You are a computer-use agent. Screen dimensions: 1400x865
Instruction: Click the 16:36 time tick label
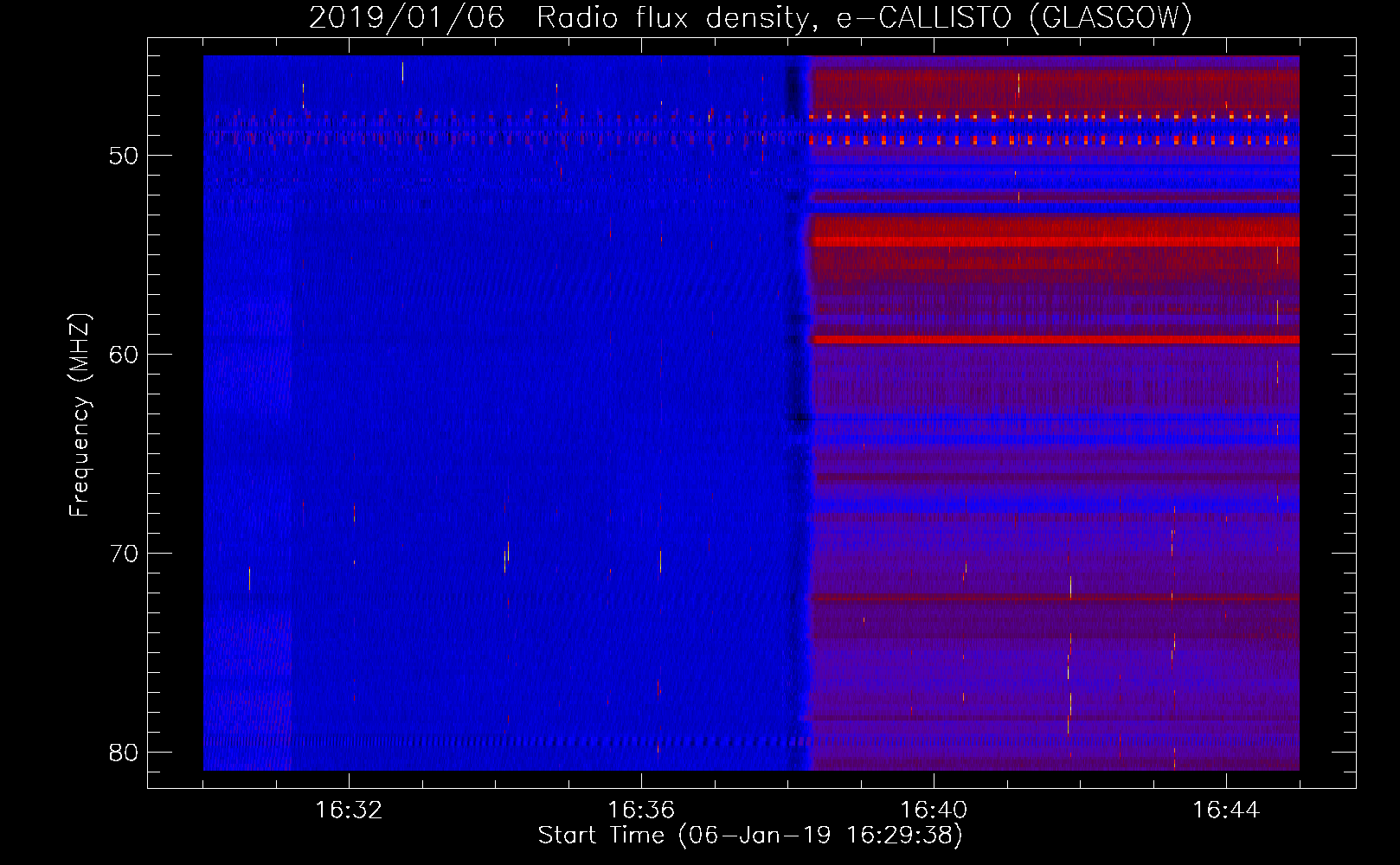click(x=641, y=811)
